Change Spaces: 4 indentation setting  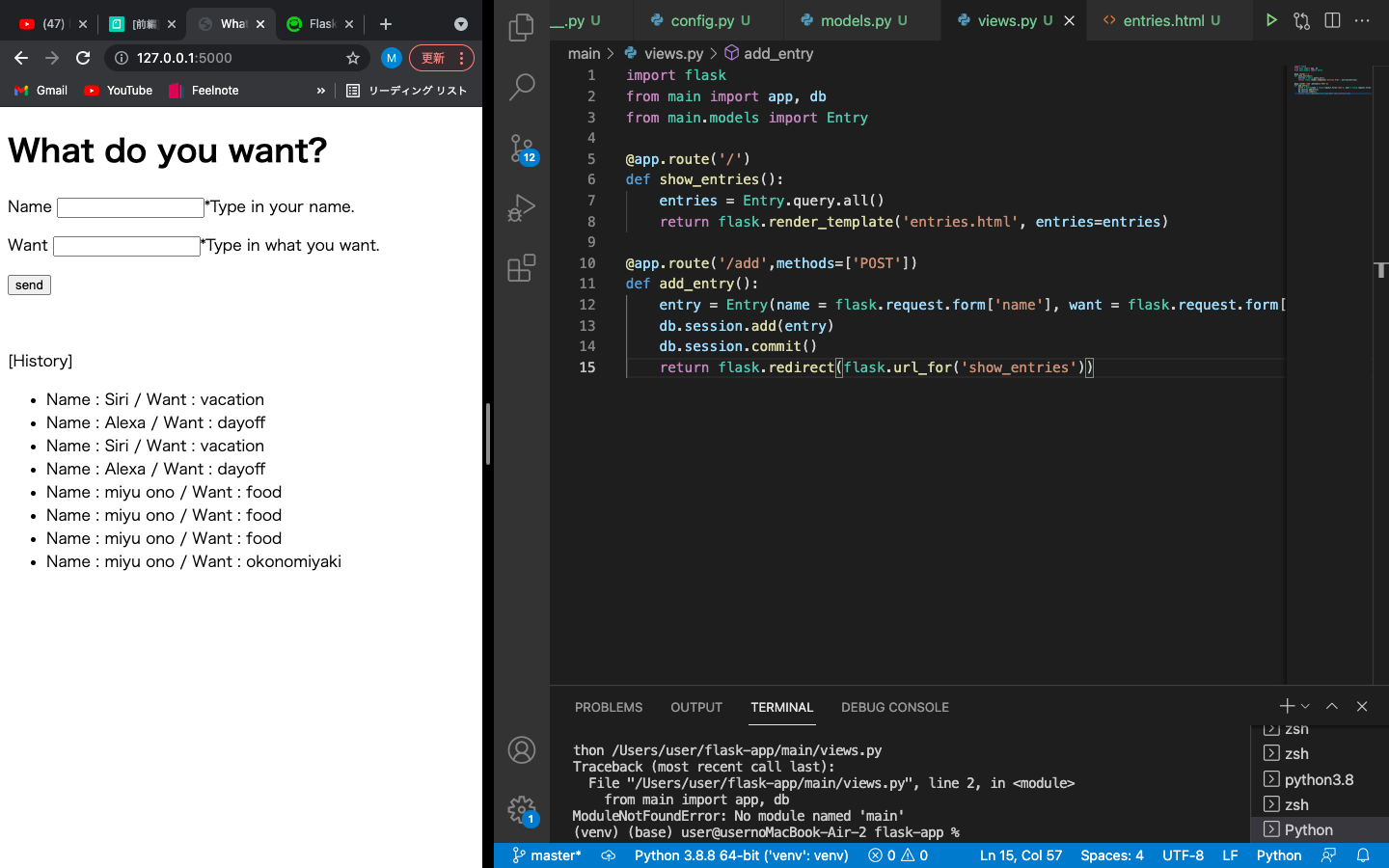tap(1112, 855)
